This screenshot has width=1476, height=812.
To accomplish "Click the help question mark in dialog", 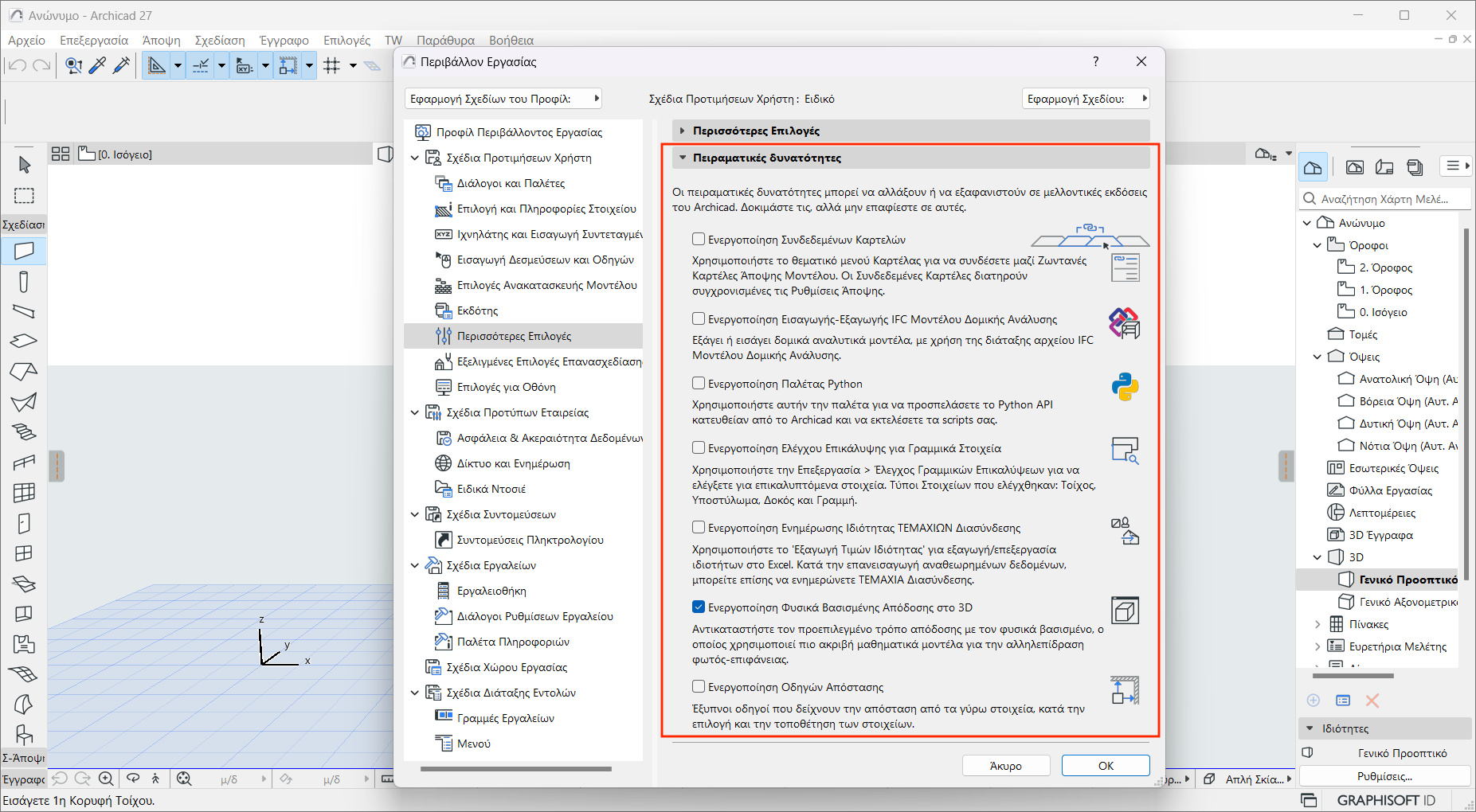I will [1095, 61].
